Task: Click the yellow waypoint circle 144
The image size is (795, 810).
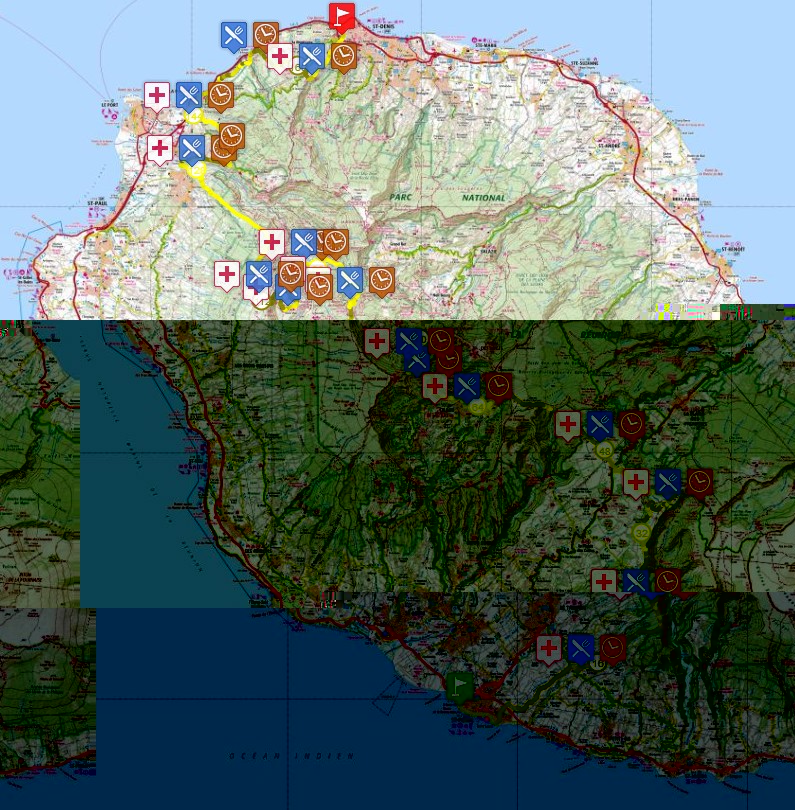Action: (x=194, y=117)
